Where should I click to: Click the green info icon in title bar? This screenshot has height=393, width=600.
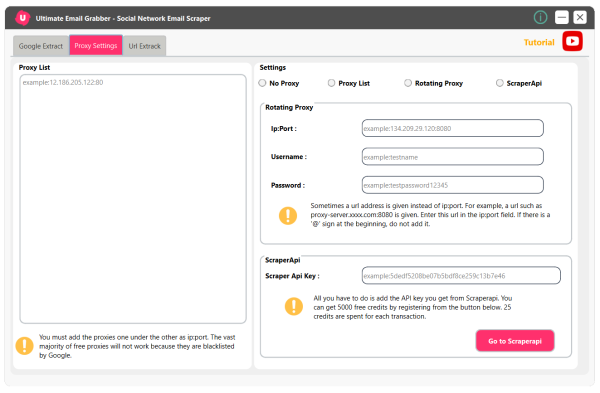coord(540,17)
